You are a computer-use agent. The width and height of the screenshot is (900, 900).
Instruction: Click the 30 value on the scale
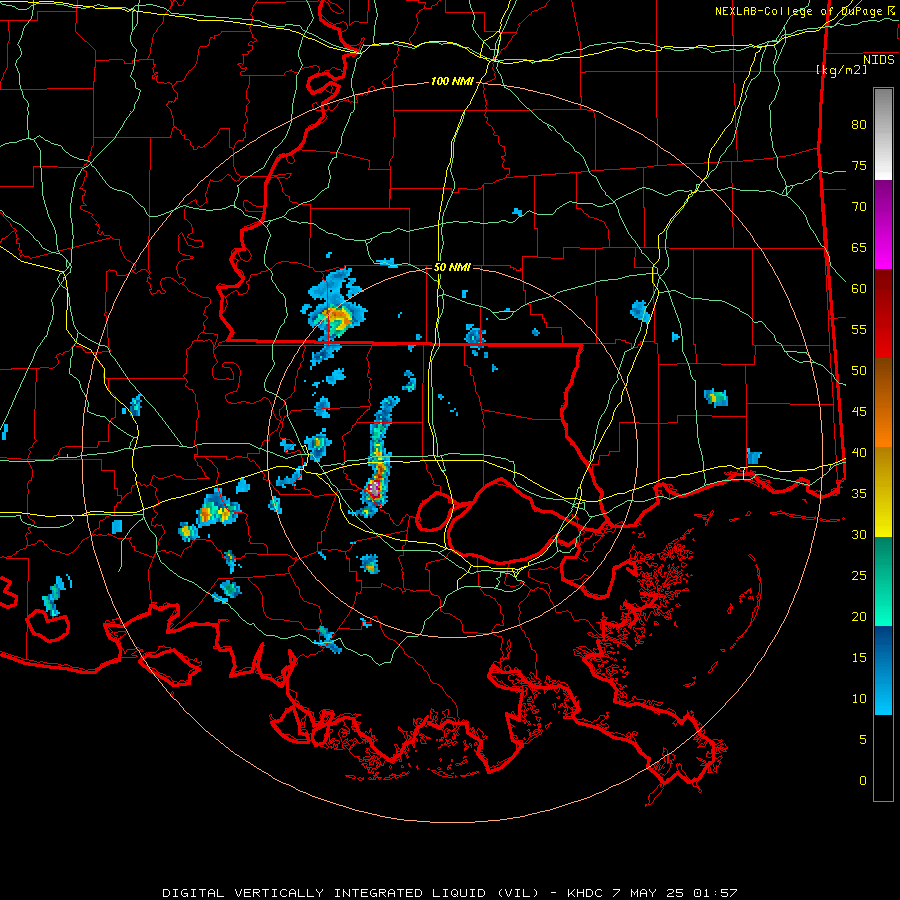pos(859,534)
